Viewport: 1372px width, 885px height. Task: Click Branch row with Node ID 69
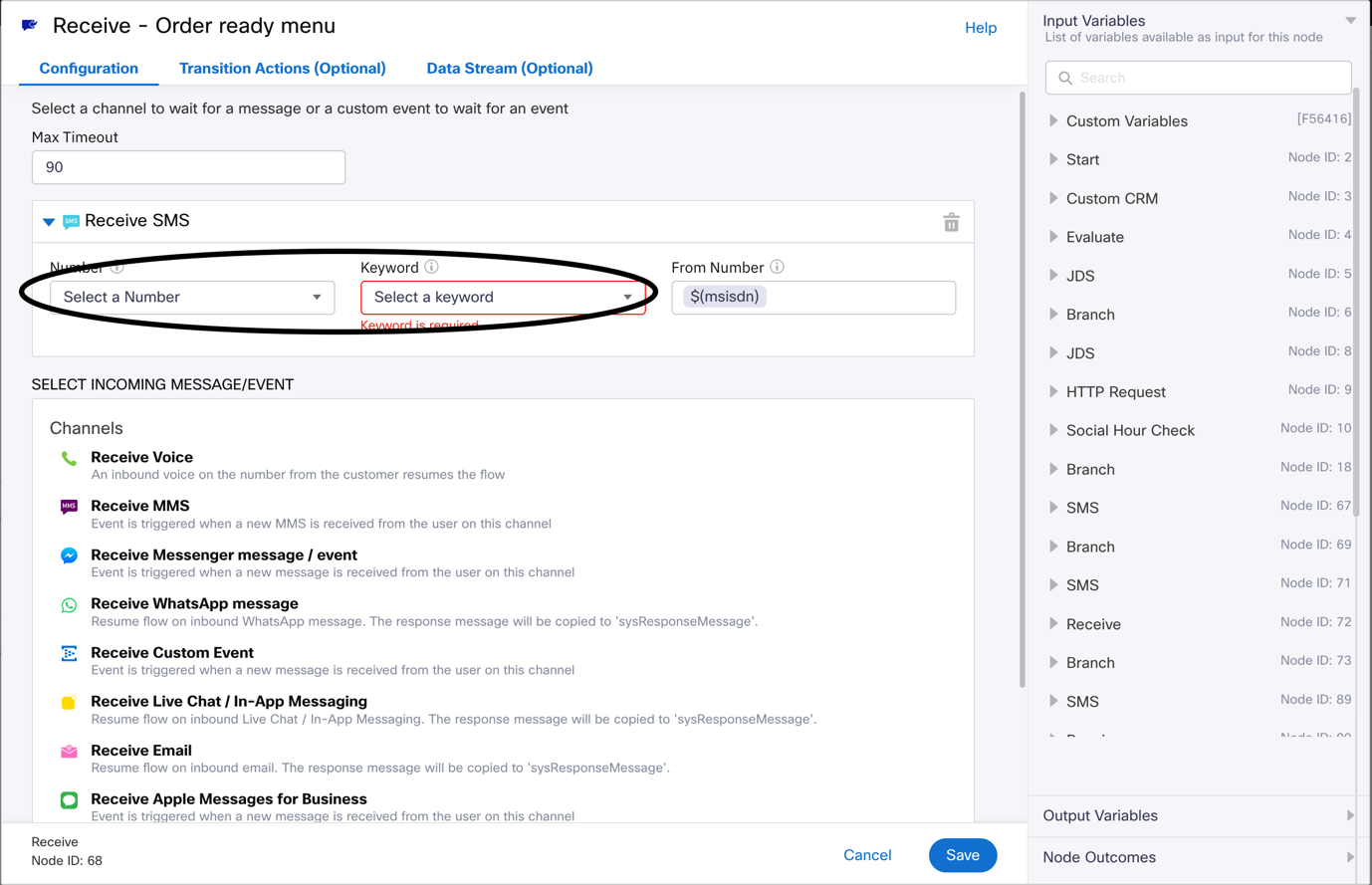click(1199, 547)
